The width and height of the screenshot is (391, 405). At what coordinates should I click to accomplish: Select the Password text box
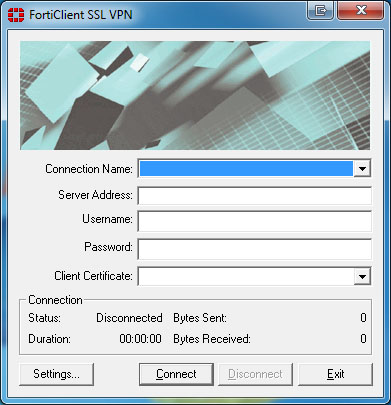pyautogui.click(x=254, y=249)
